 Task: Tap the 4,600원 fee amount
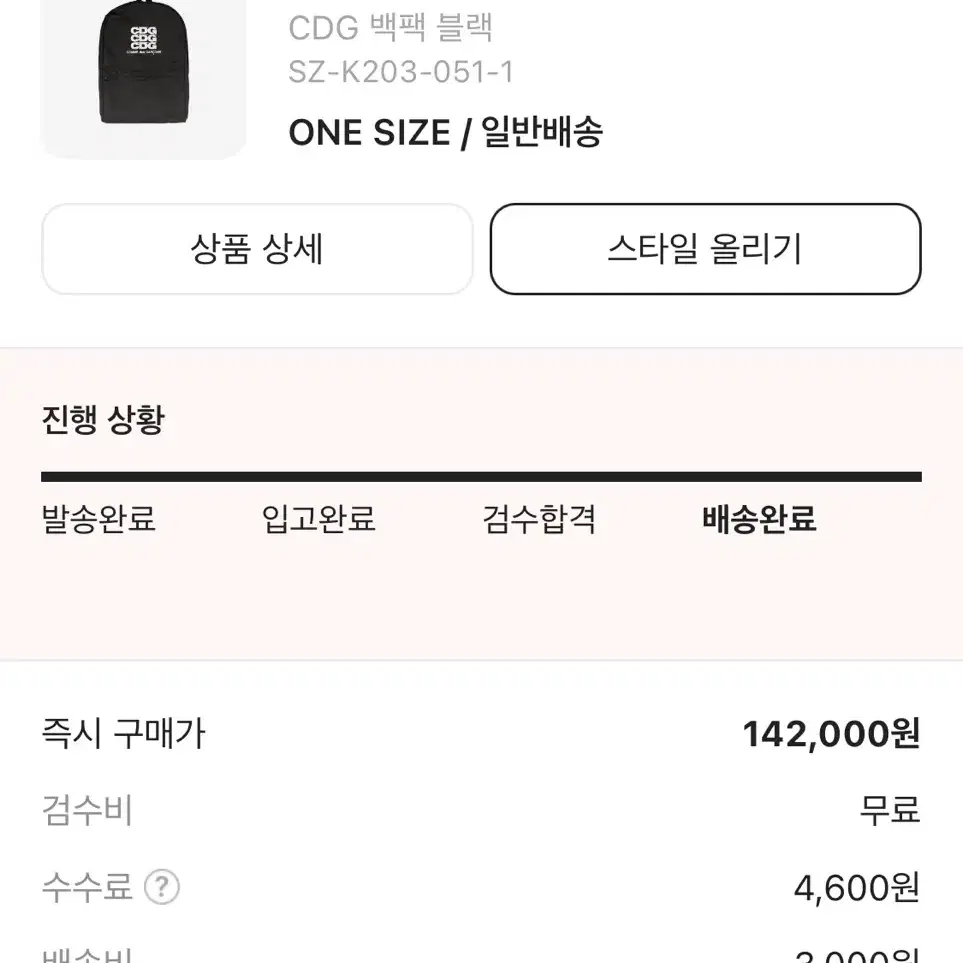click(857, 887)
